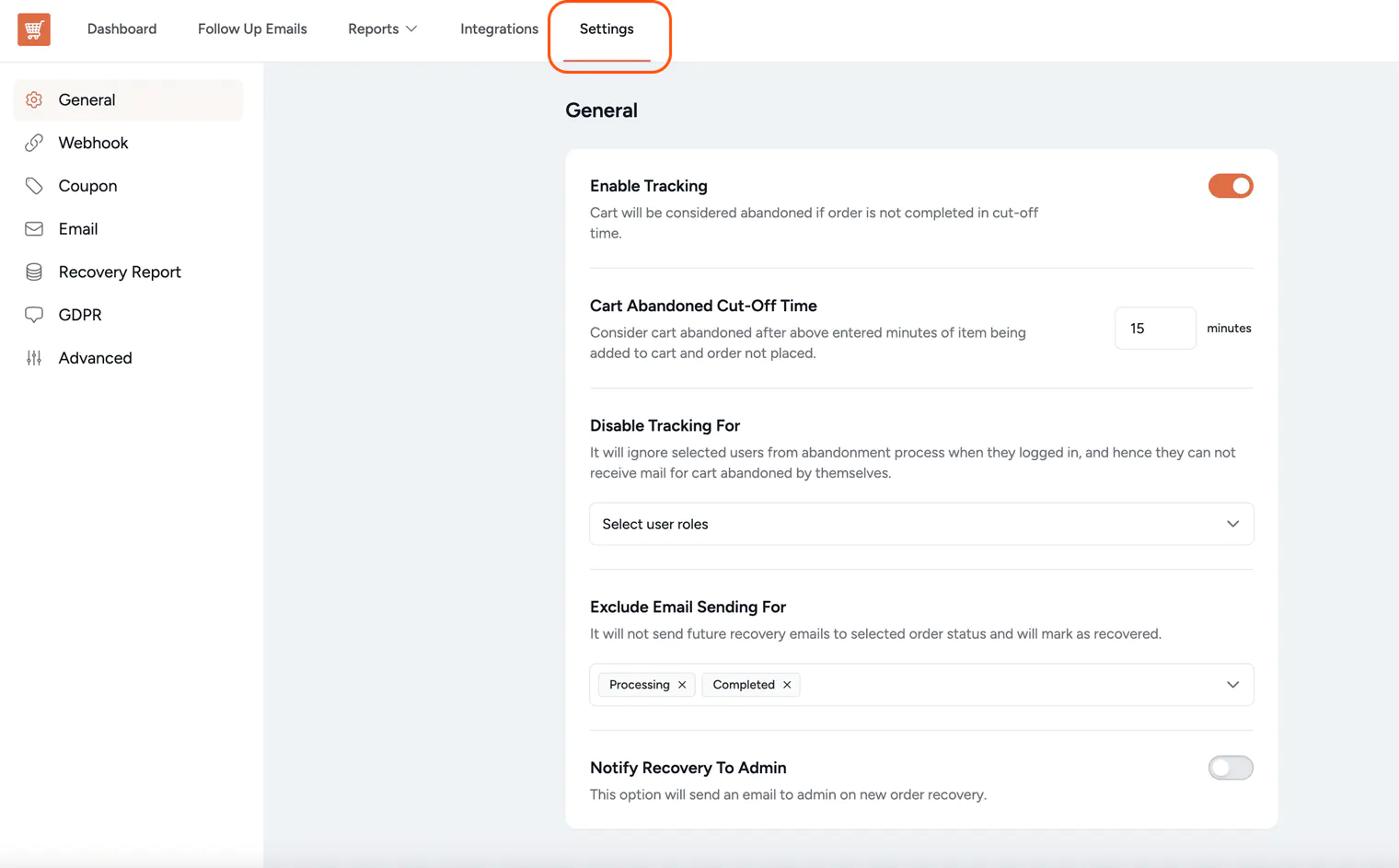The image size is (1399, 868).
Task: Click the Email envelope icon
Action: pos(34,228)
